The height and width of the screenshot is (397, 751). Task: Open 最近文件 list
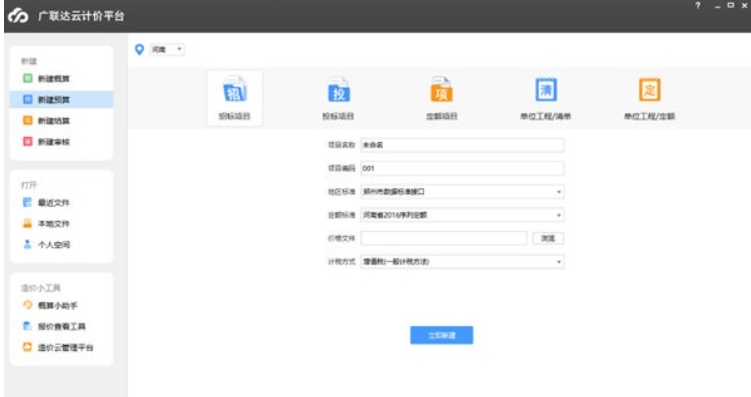pos(61,203)
